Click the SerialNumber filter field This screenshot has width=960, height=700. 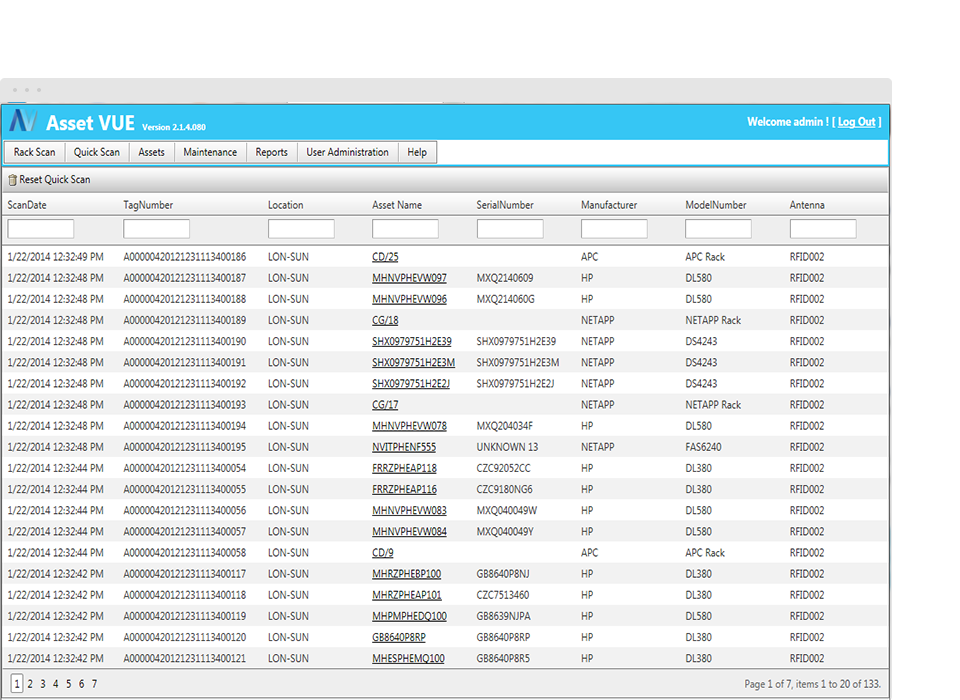coord(511,228)
